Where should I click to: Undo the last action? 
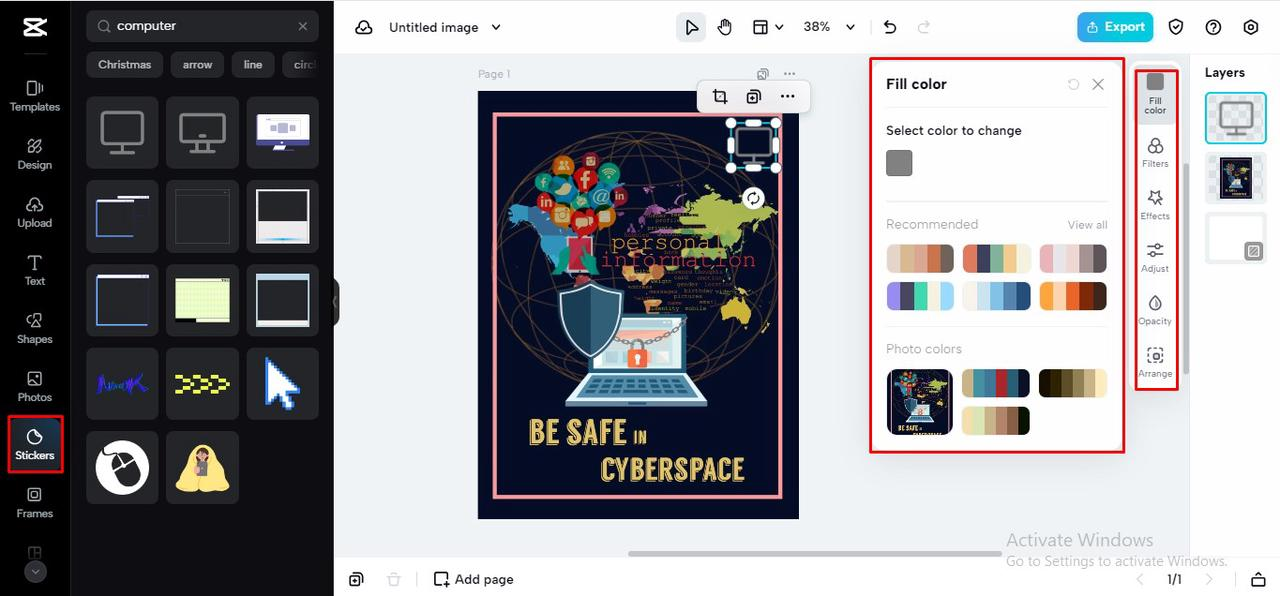coord(890,27)
